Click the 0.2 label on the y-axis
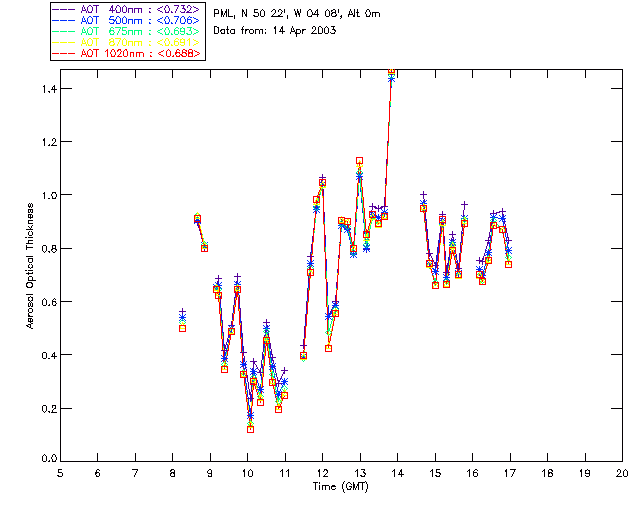 coord(48,408)
